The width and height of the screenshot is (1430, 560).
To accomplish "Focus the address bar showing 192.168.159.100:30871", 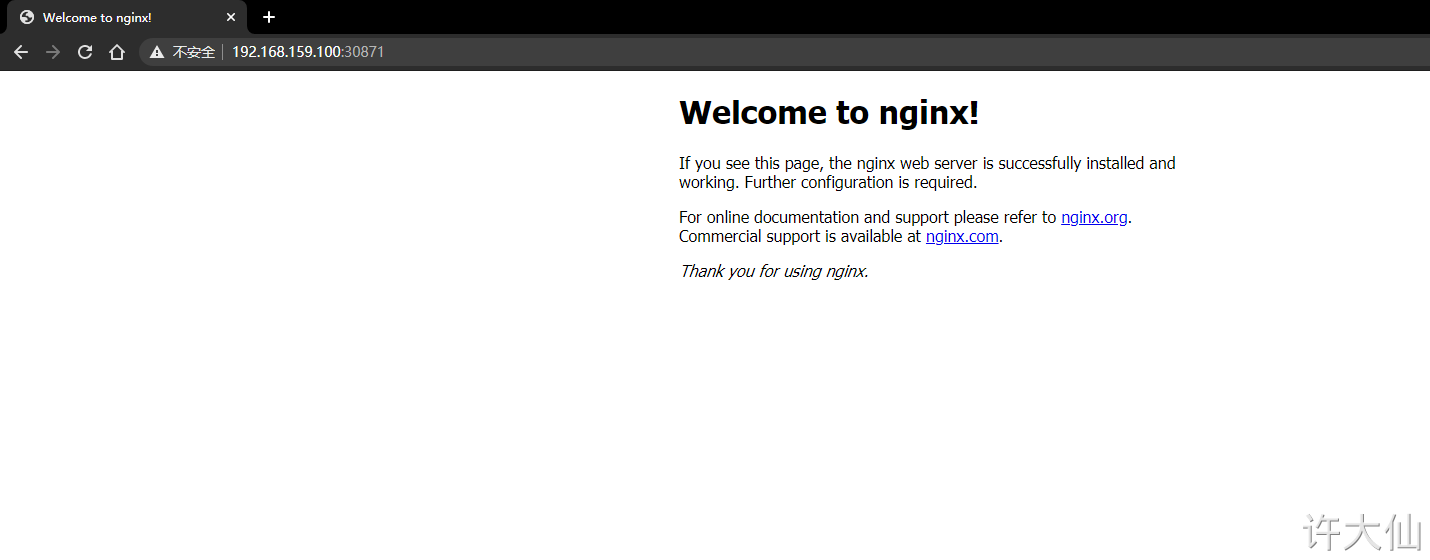I will click(x=784, y=52).
